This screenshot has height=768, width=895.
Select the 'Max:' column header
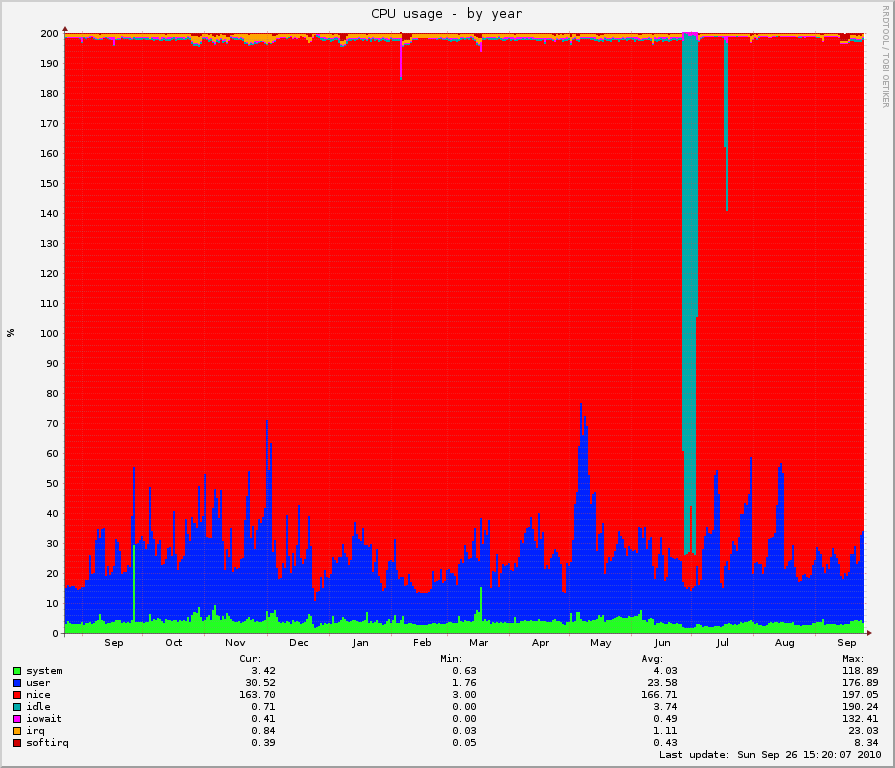pos(852,658)
